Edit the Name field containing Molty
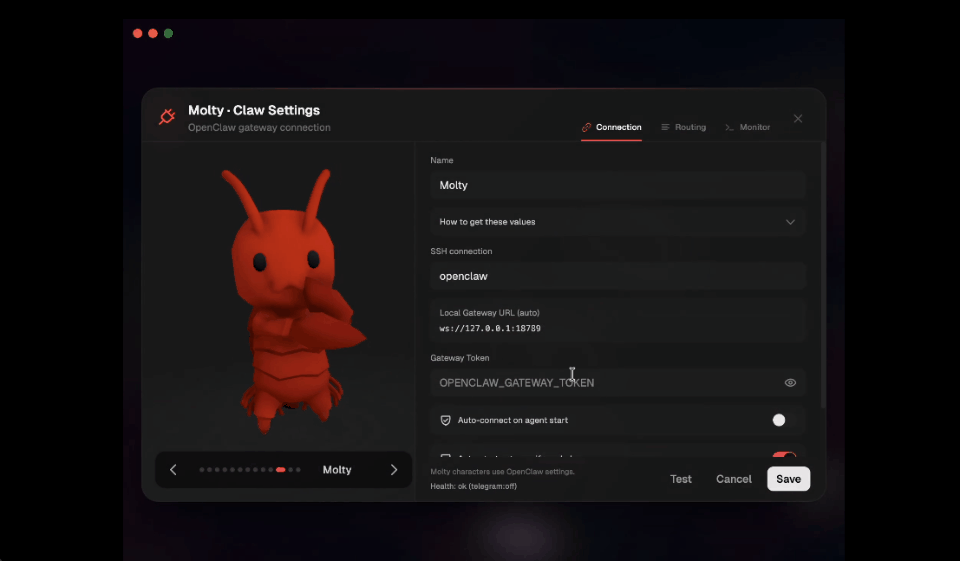Screen dimensions: 960x561 click(617, 185)
